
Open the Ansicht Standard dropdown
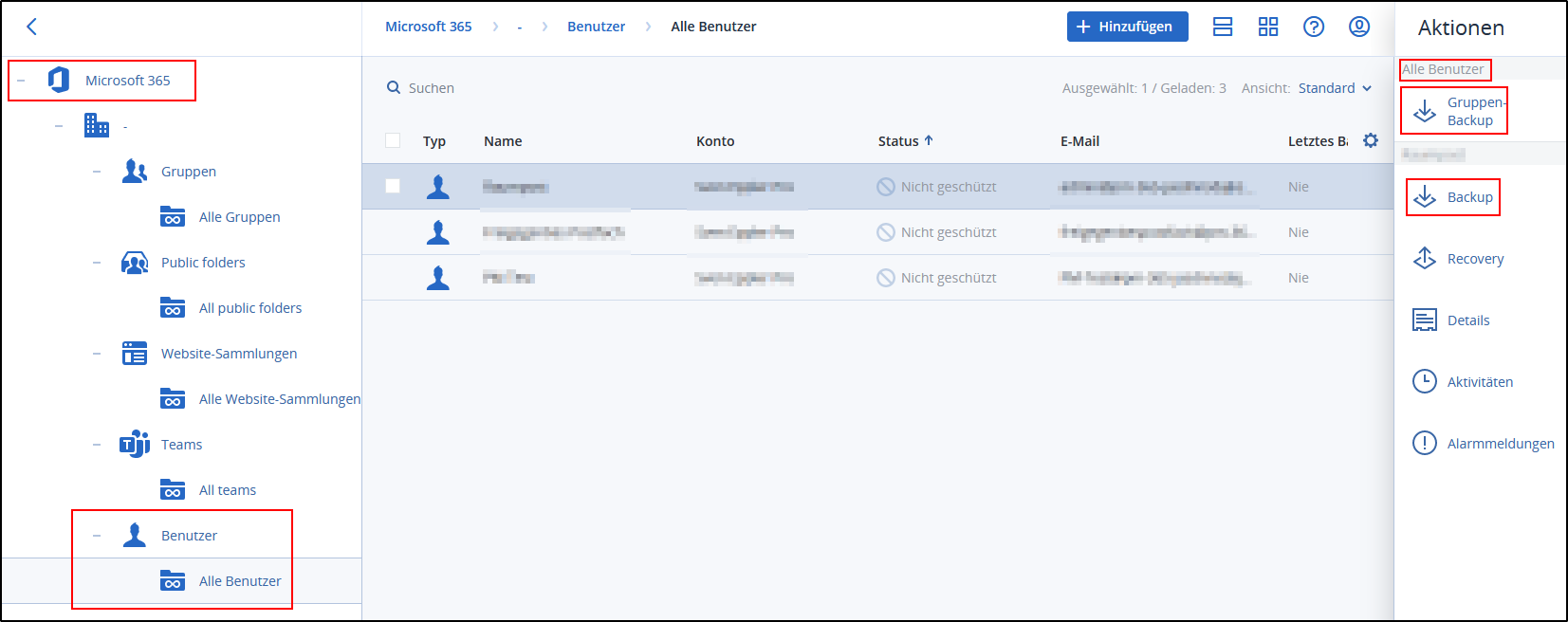point(1335,88)
